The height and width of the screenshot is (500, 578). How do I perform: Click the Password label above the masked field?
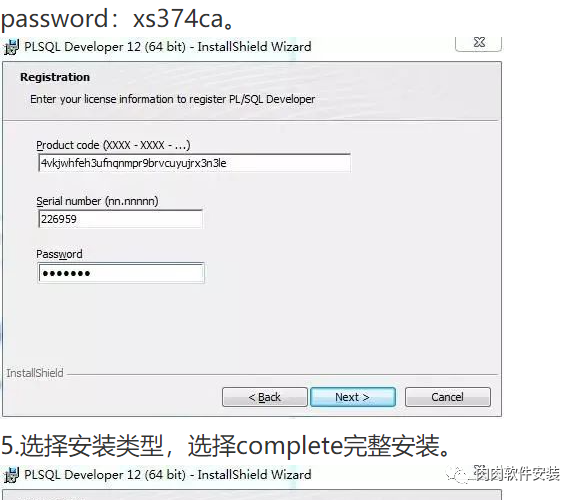point(59,254)
